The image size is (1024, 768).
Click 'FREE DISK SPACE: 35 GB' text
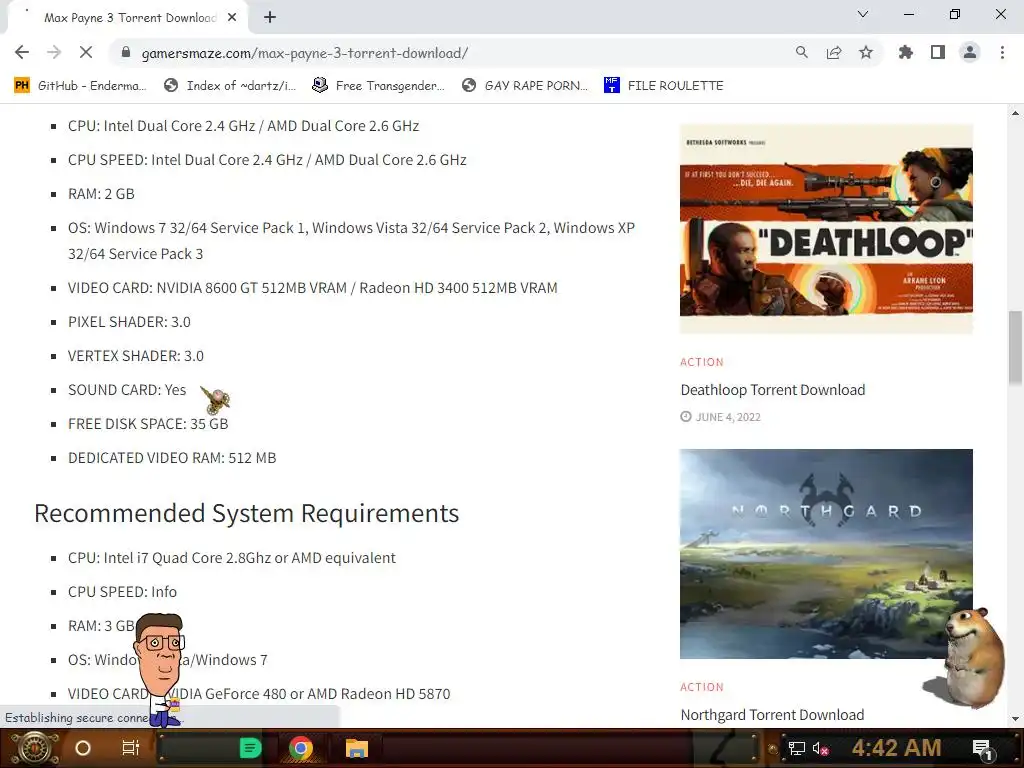coord(148,424)
